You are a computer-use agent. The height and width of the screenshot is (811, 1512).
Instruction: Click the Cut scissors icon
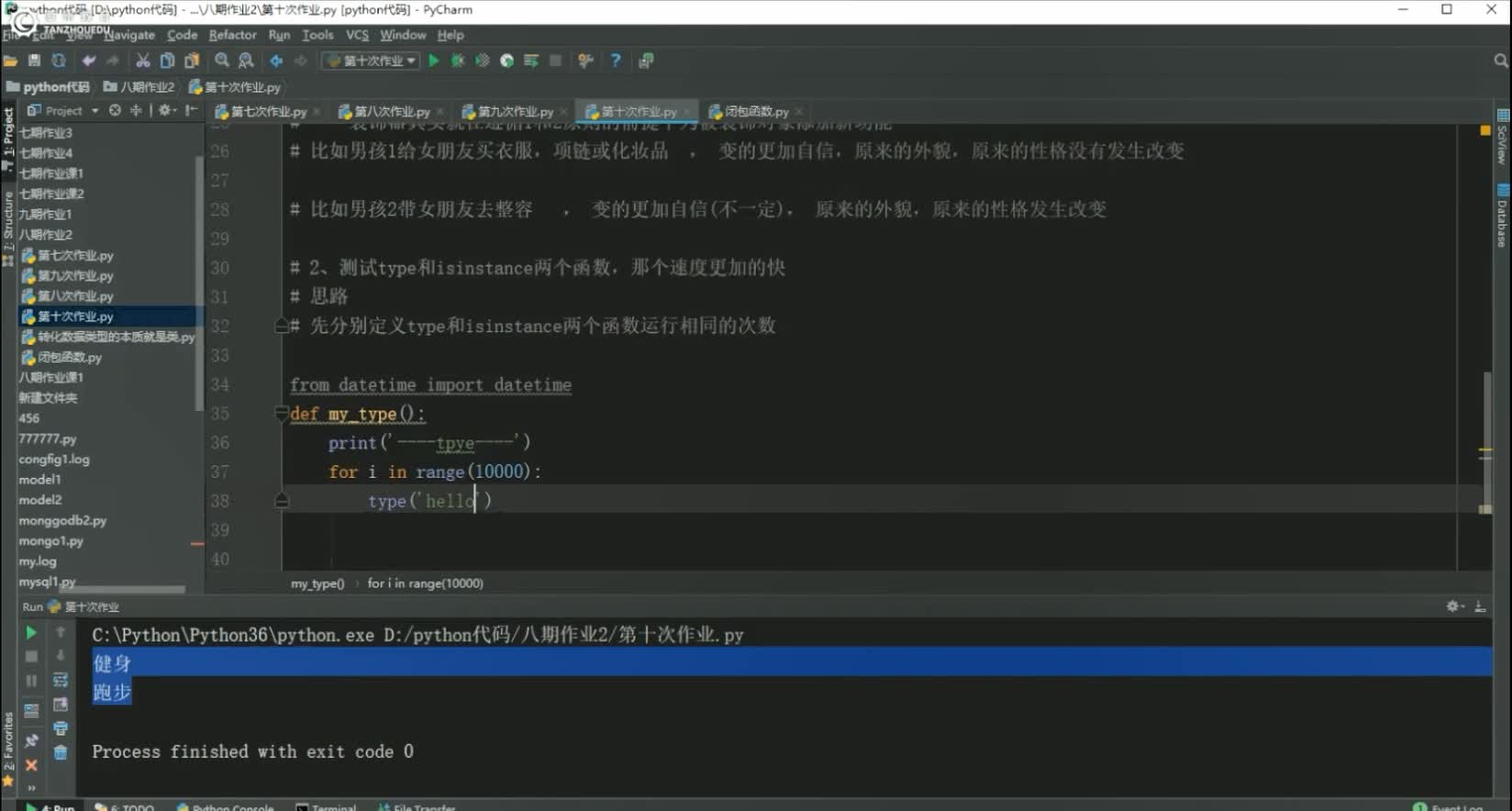click(x=143, y=61)
